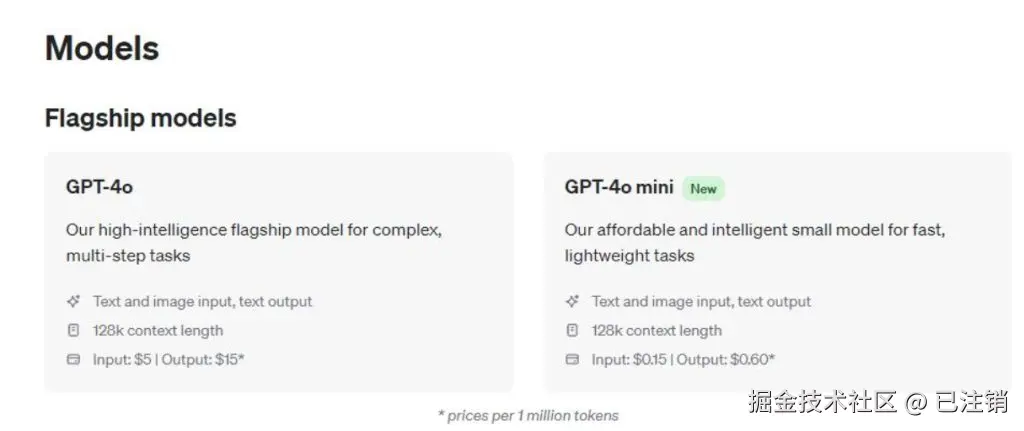Screen dimensions: 1024x431
Task: Click the sparkle icon in the GPT-4o mini card
Action: (x=572, y=301)
